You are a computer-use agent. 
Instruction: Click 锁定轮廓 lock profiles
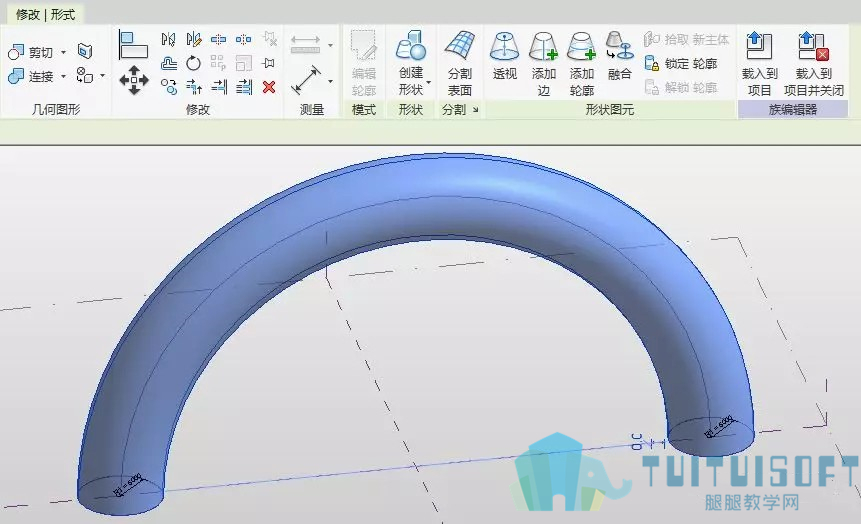[x=681, y=64]
